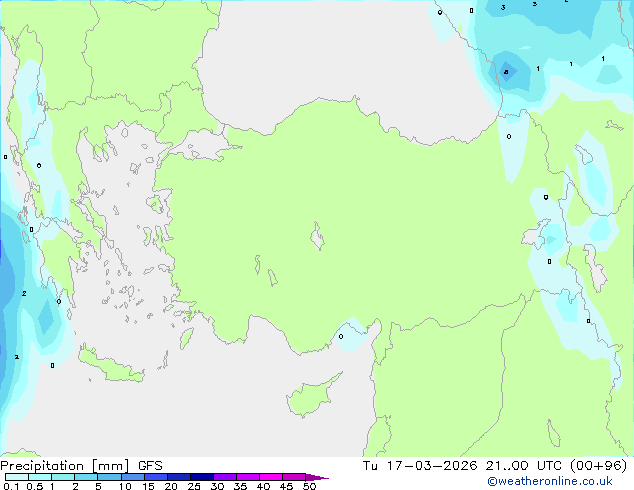This screenshot has width=634, height=490.
Task: Pick the 15–20 mm legend swatch
Action: [156, 477]
